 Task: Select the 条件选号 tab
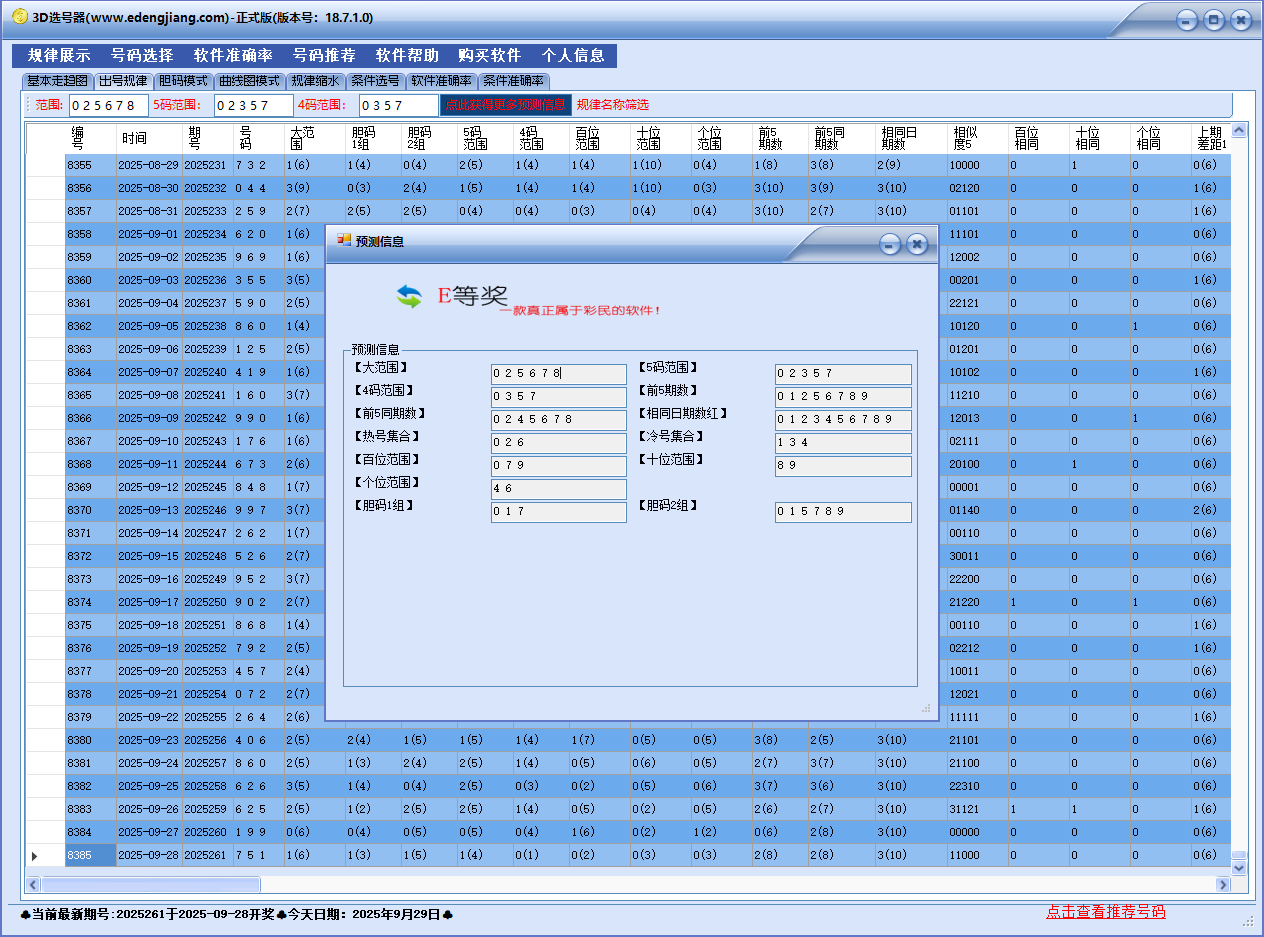pos(375,81)
